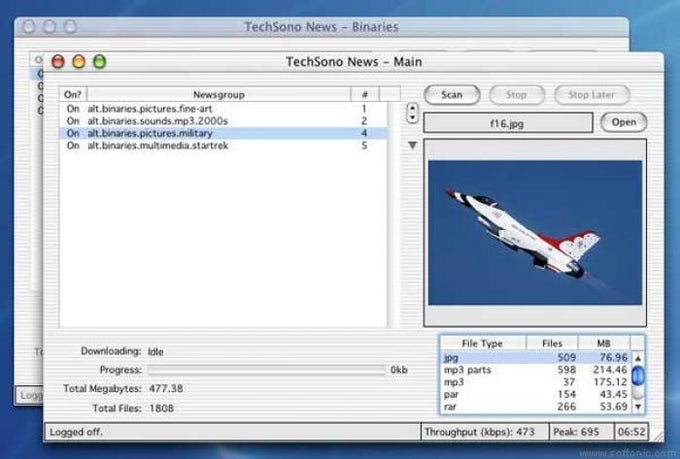680x459 pixels.
Task: Sort by the Newsgroup column header
Action: click(219, 94)
